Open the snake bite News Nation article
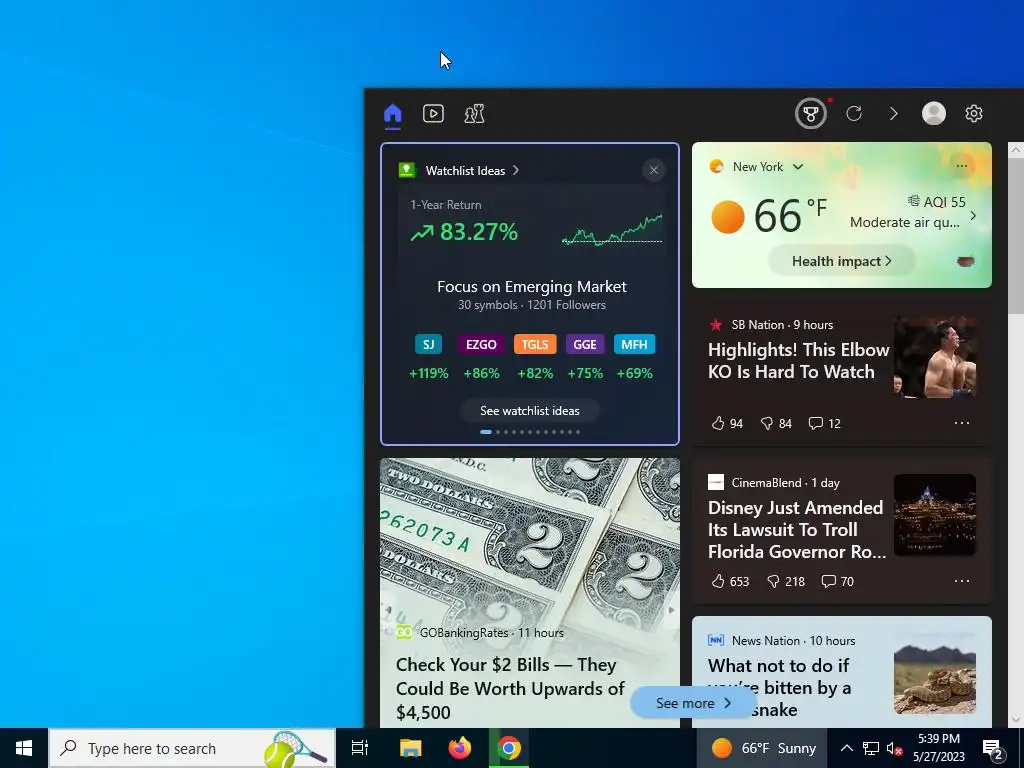The height and width of the screenshot is (768, 1024). (x=779, y=687)
